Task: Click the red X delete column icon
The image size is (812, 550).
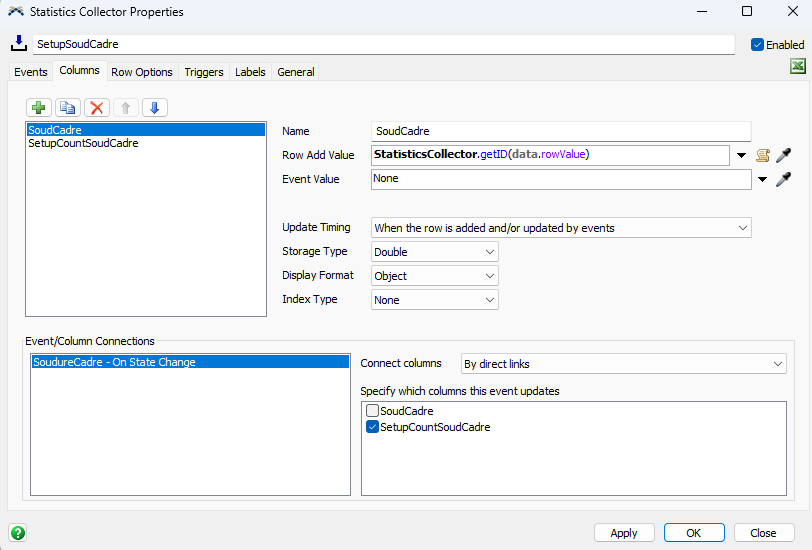Action: click(97, 108)
